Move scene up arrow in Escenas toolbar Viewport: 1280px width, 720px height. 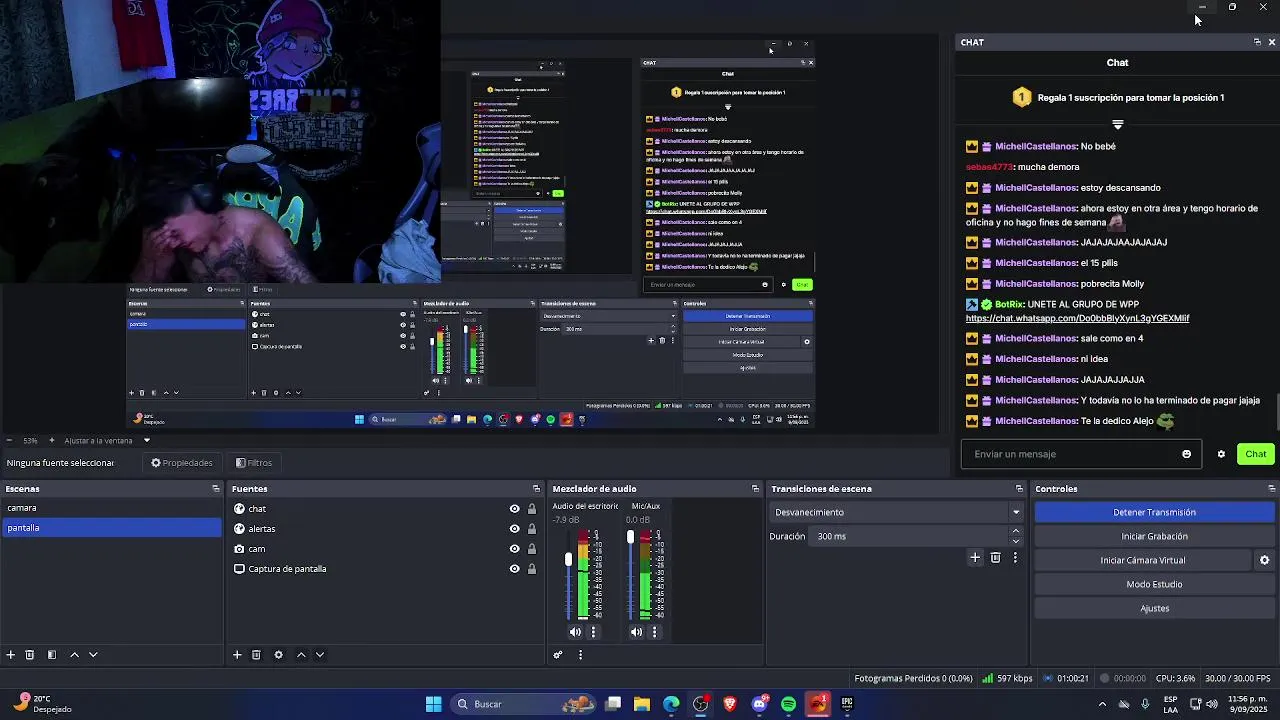(x=74, y=655)
